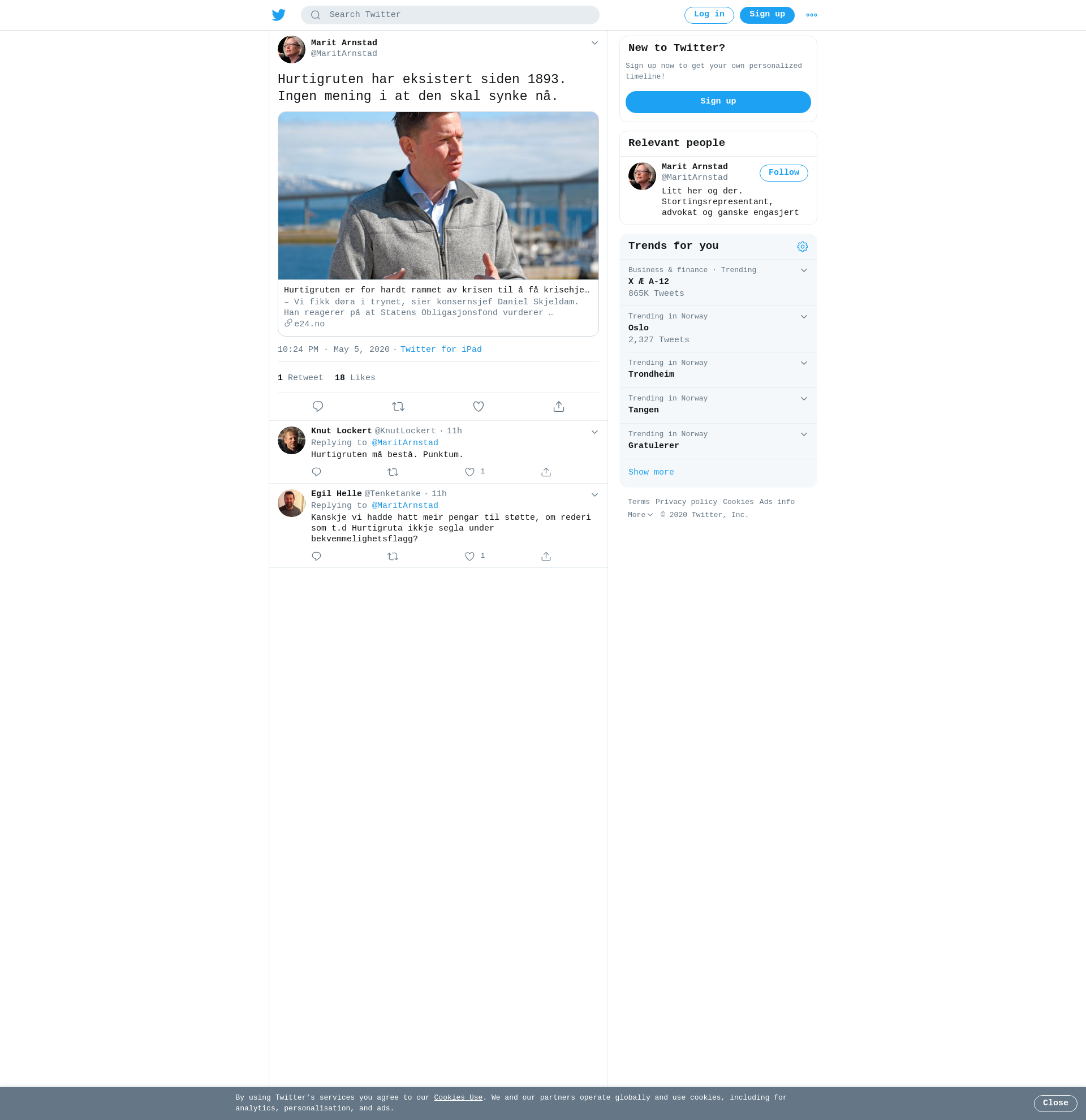Open the Cookies Use link in banner
1086x1120 pixels.
coord(458,1098)
